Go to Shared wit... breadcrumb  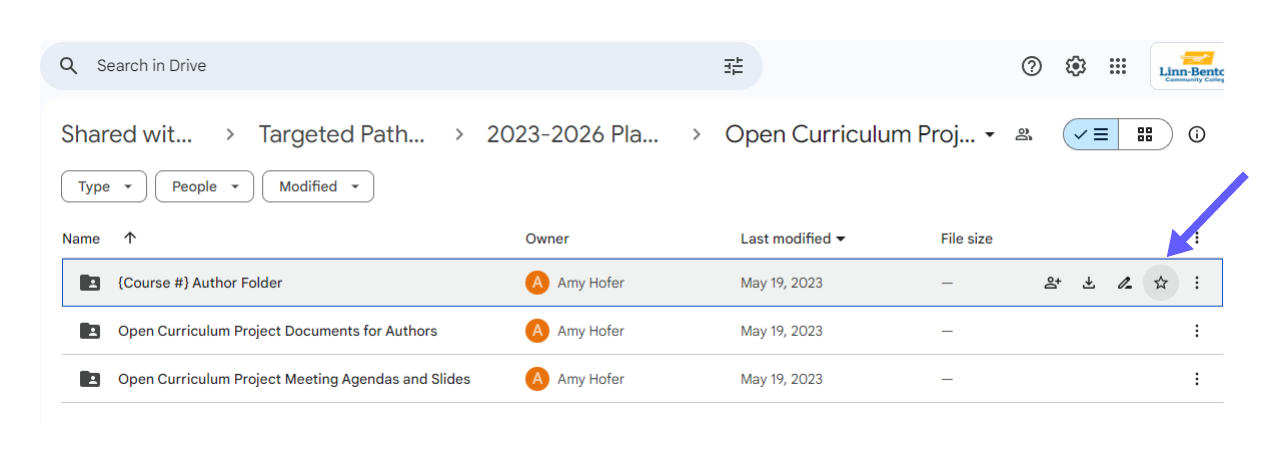click(127, 134)
